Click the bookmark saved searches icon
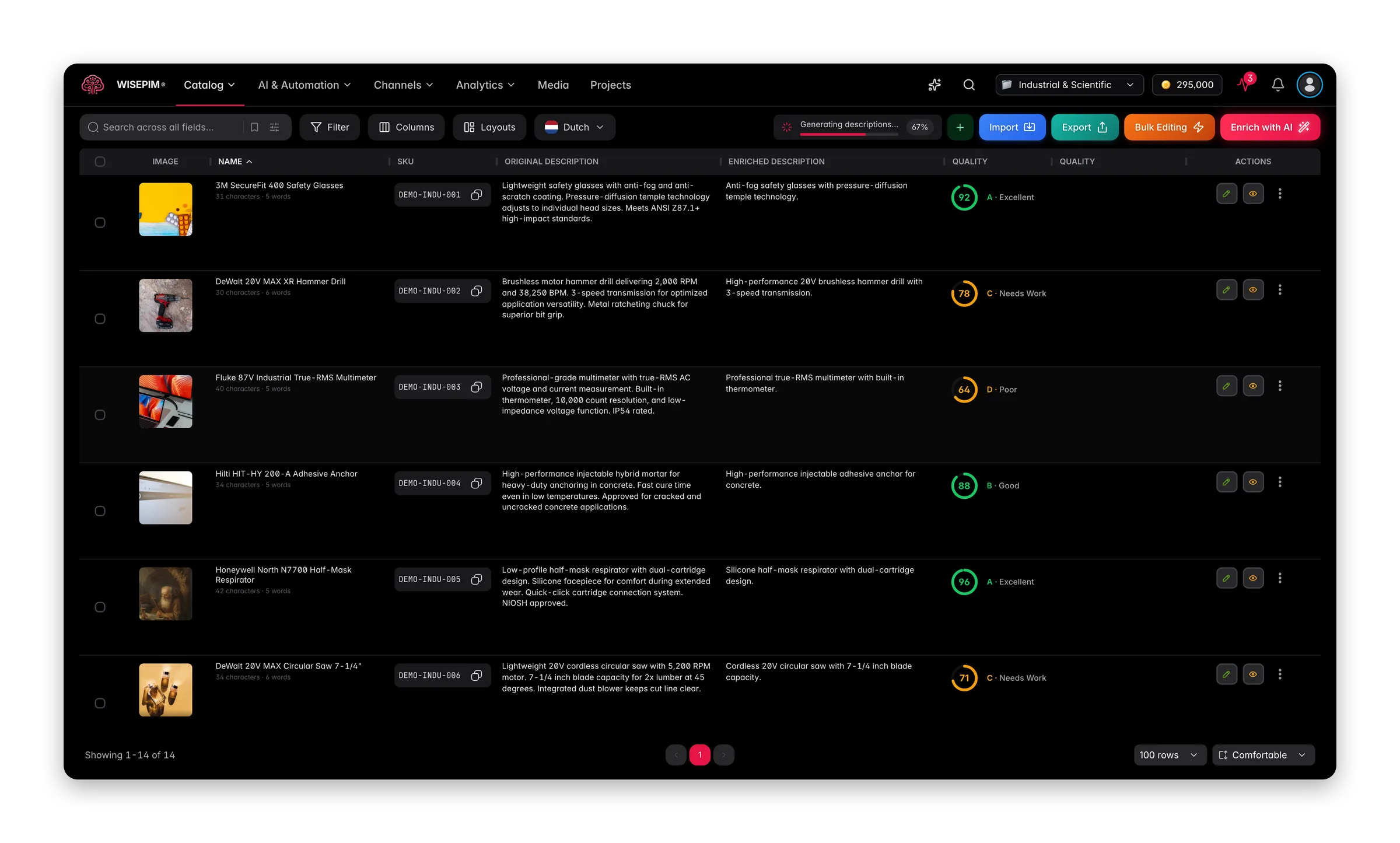Image resolution: width=1400 pixels, height=843 pixels. tap(254, 127)
